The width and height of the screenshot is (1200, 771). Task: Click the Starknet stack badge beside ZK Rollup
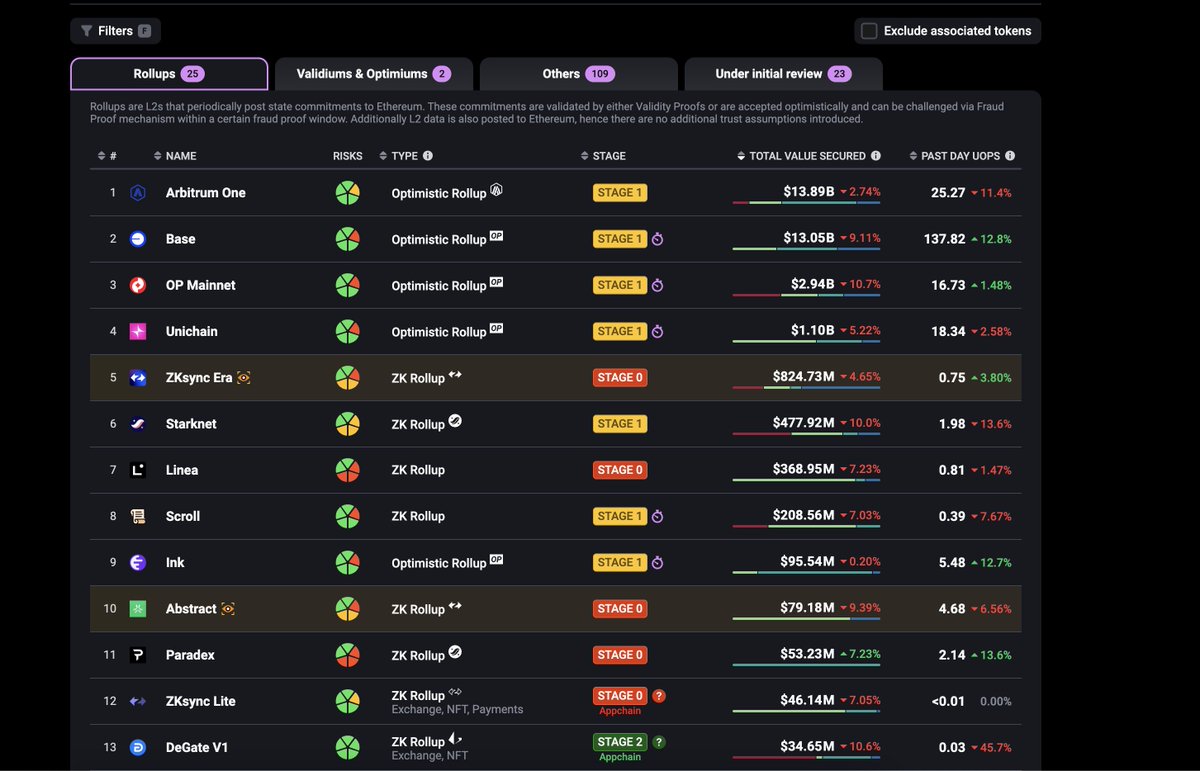coord(455,421)
